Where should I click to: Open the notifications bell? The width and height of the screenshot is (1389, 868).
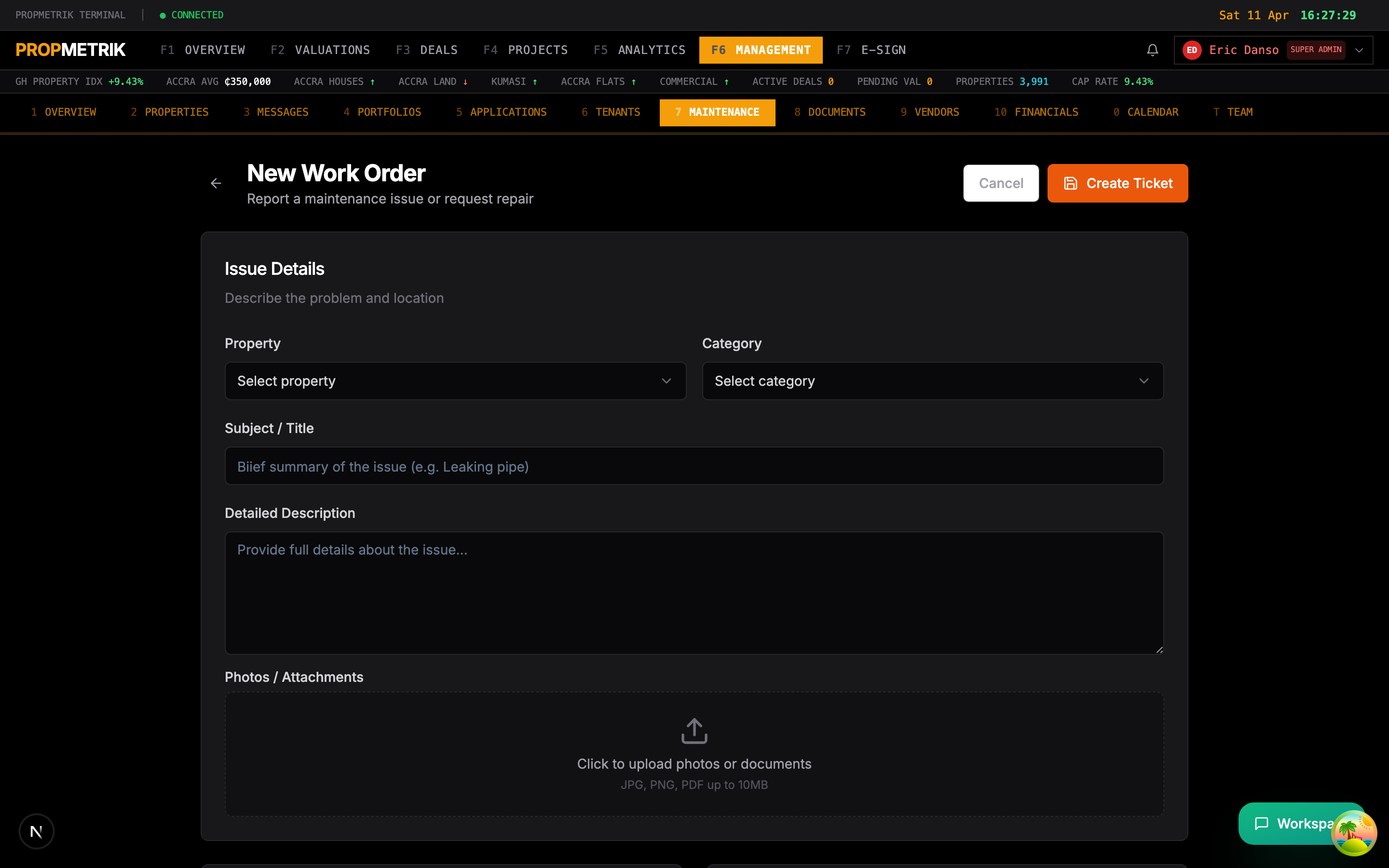(x=1152, y=50)
